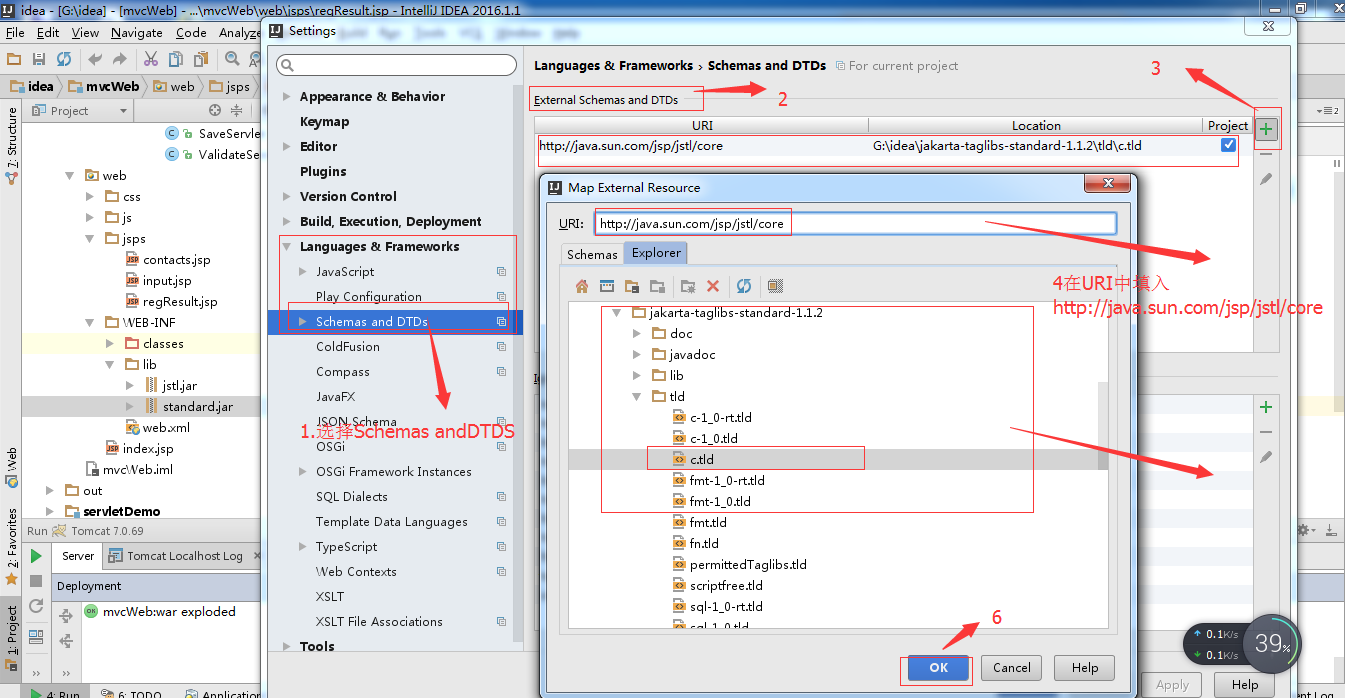Image resolution: width=1345 pixels, height=698 pixels.
Task: Switch to the Schemas tab
Action: (592, 254)
